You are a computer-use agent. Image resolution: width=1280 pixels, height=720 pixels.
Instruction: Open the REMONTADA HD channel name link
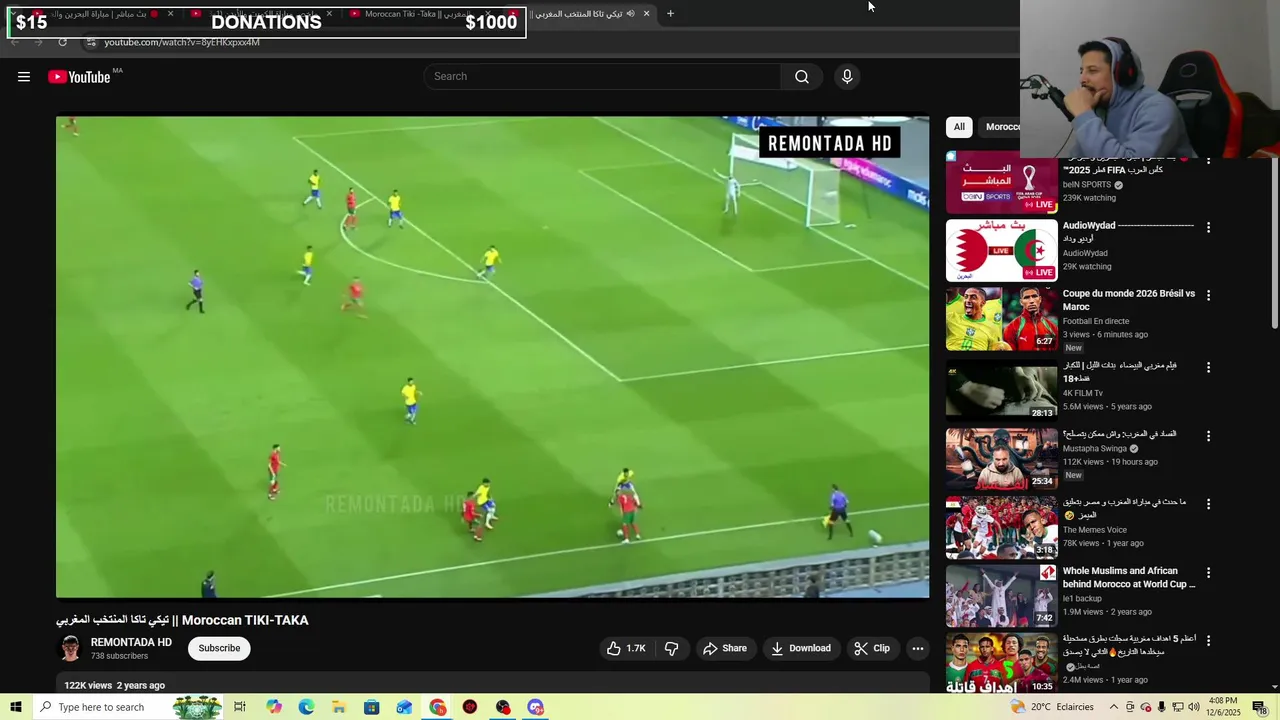[x=131, y=642]
